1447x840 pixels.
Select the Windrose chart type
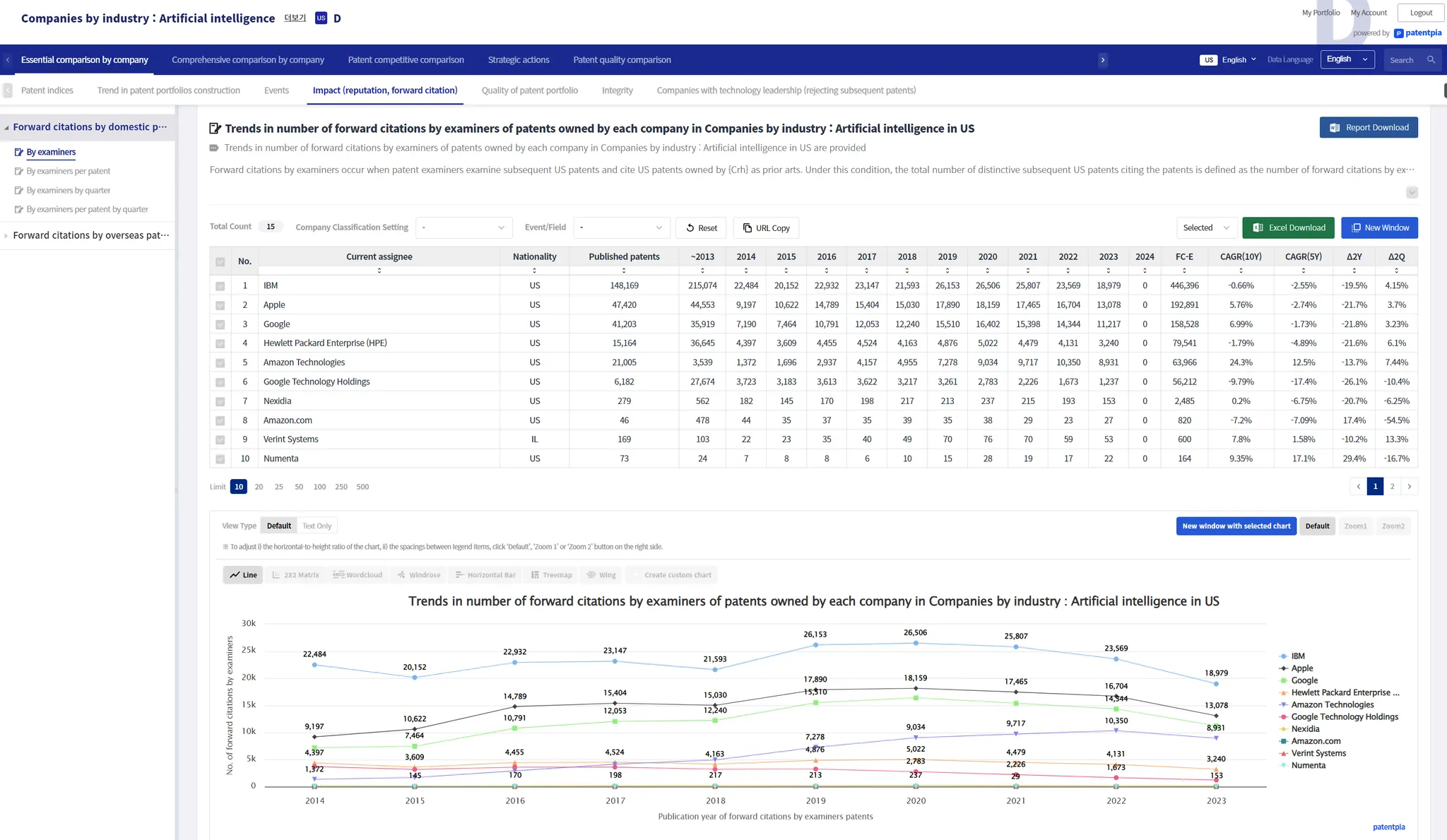point(418,575)
